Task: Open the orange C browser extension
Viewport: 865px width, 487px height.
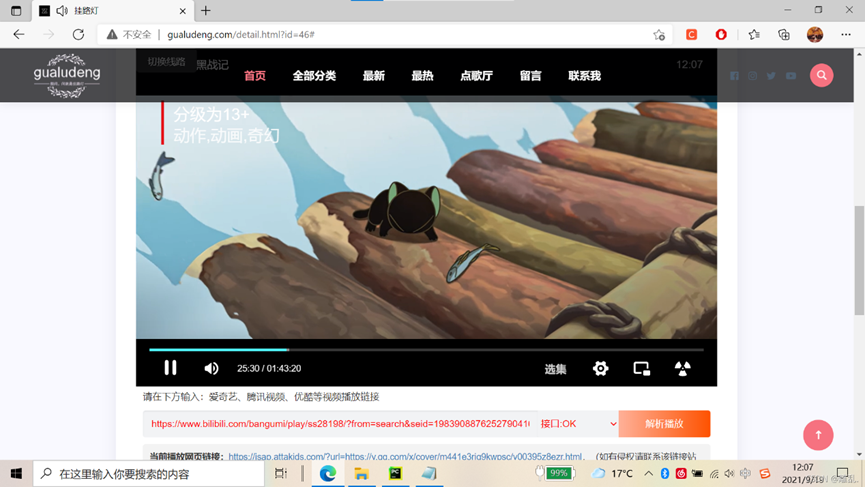Action: coord(691,34)
